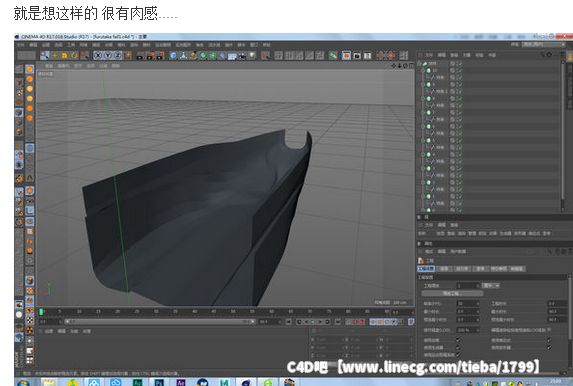This screenshot has width=573, height=386.
Task: Open Photoshop from the taskbar
Action: tap(159, 382)
